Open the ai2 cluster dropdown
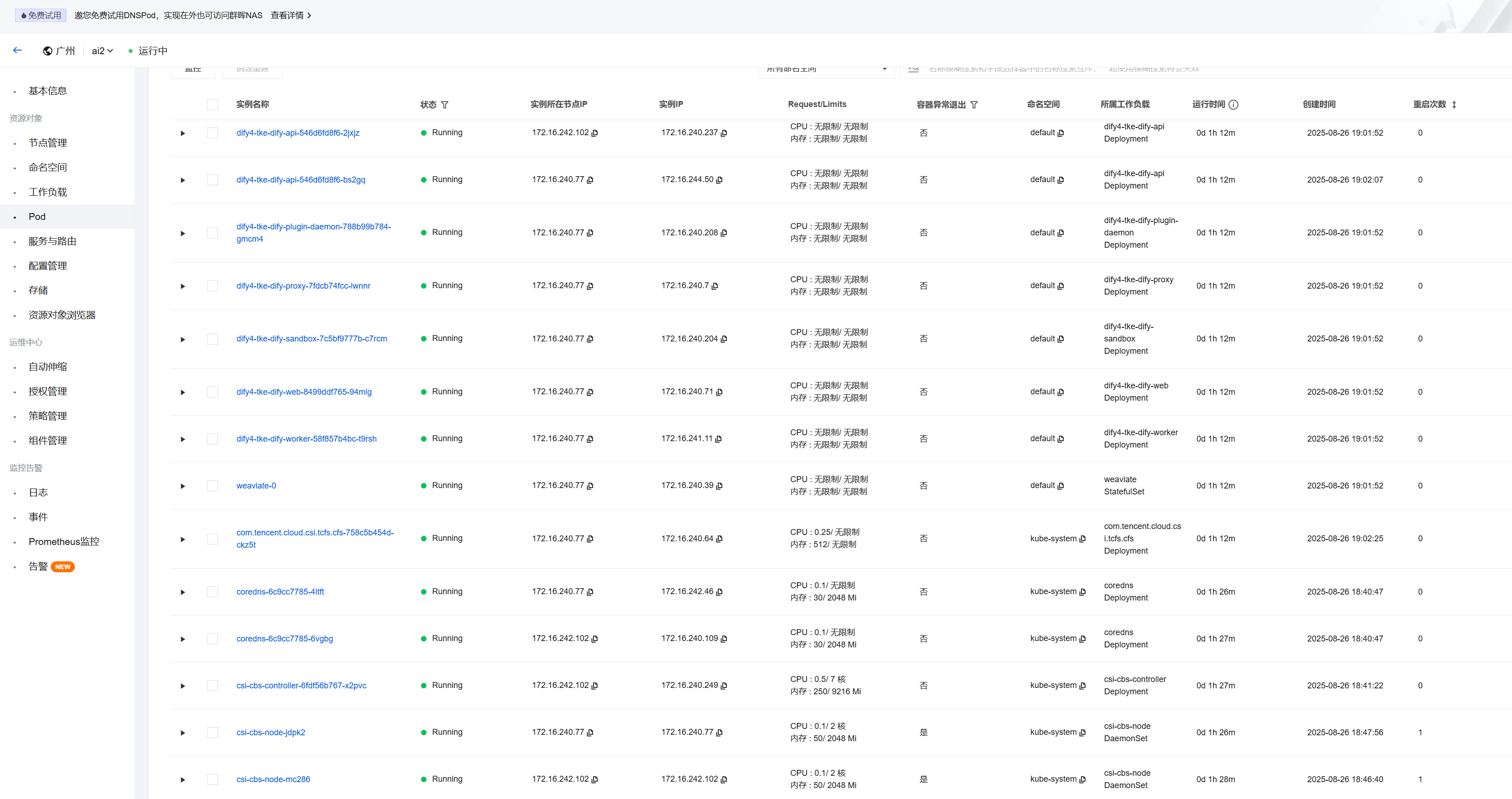The height and width of the screenshot is (799, 1512). (x=102, y=51)
